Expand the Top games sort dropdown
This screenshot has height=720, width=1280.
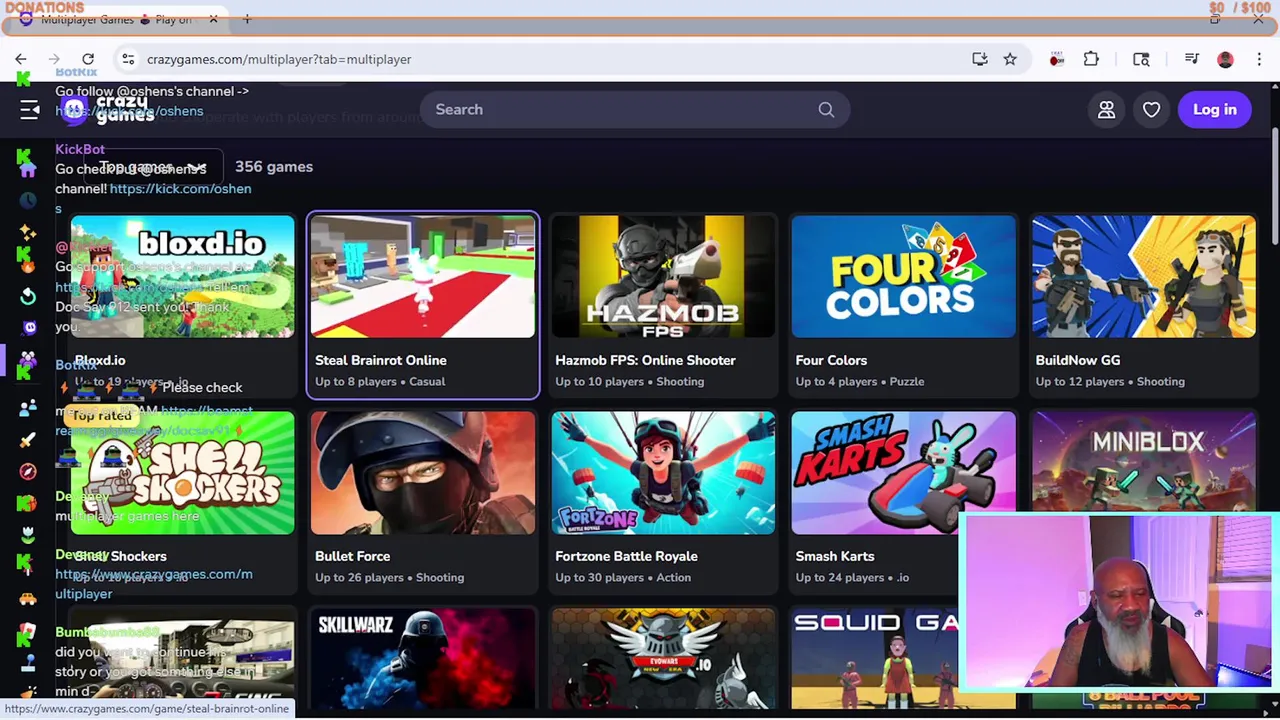click(152, 167)
